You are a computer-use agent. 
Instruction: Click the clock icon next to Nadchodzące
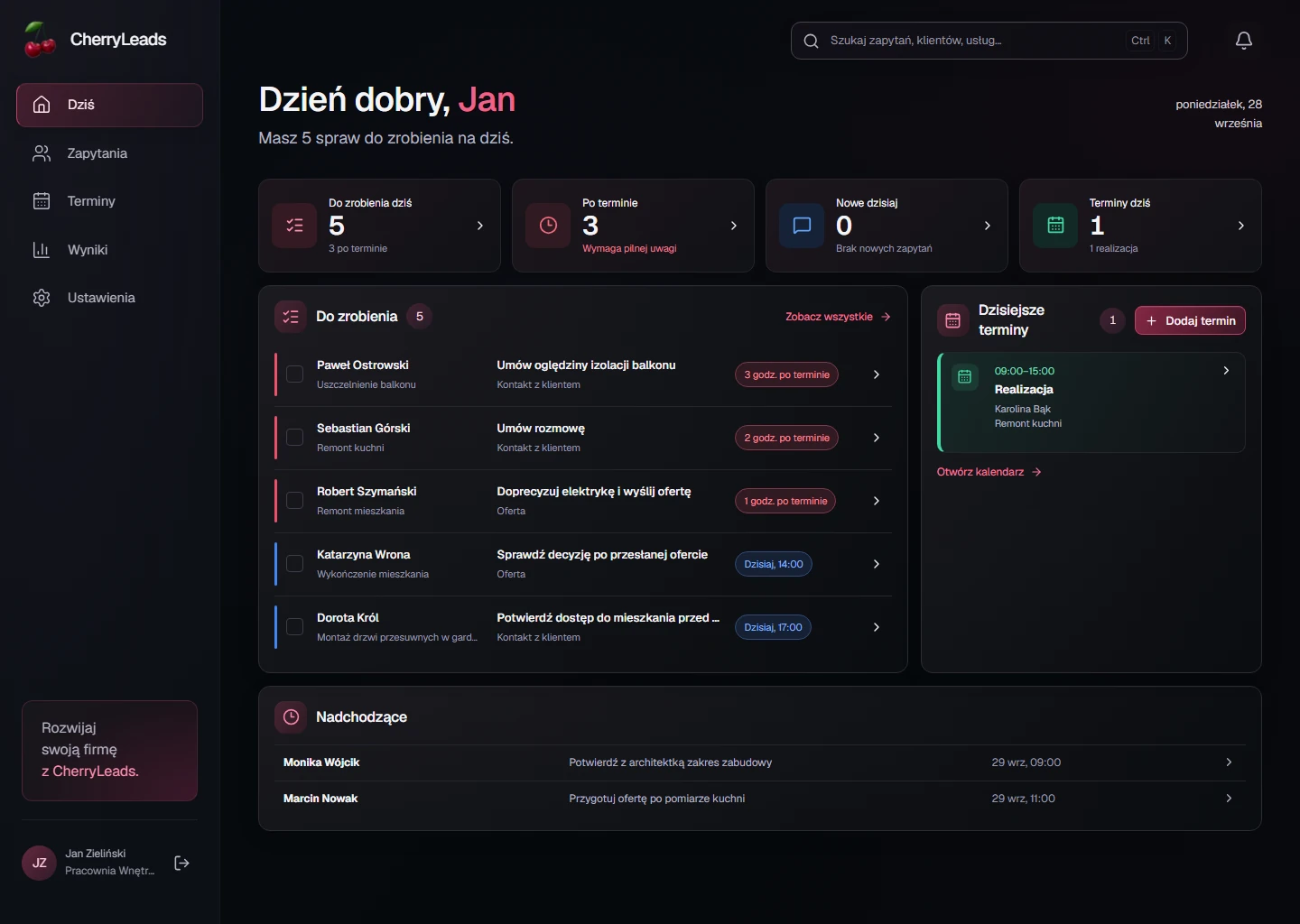(x=291, y=717)
